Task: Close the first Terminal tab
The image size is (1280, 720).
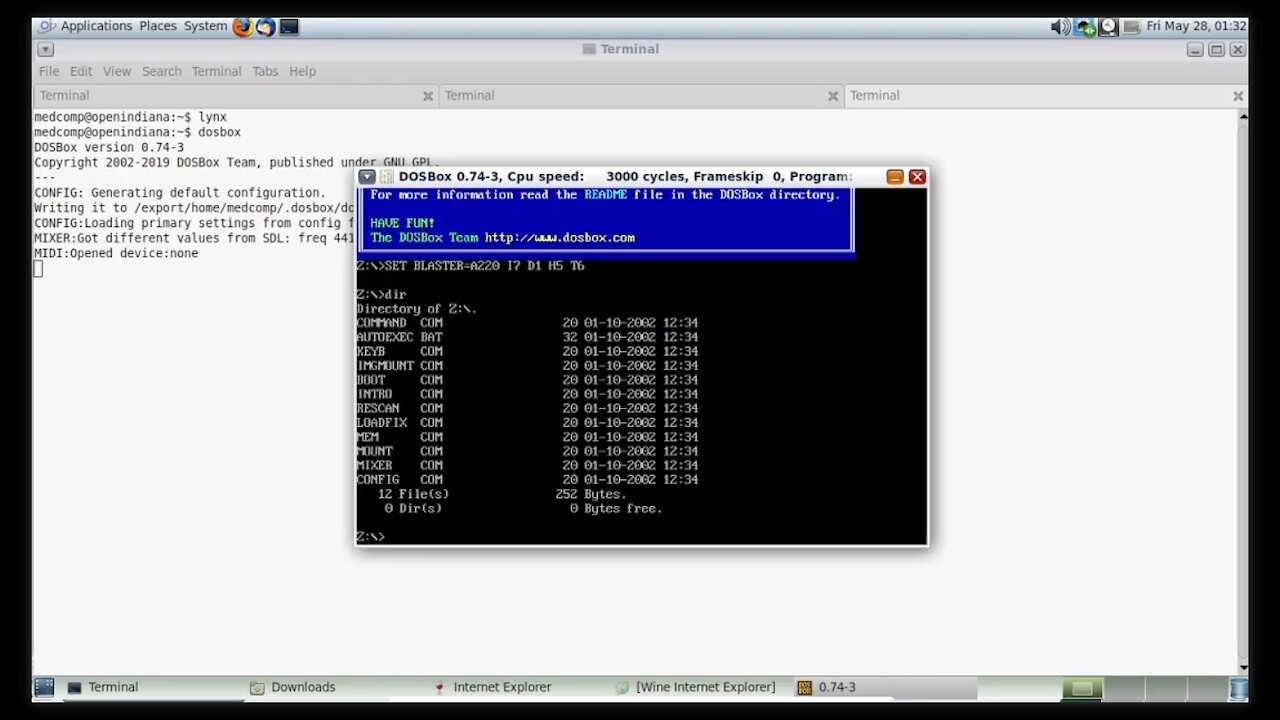Action: click(428, 96)
